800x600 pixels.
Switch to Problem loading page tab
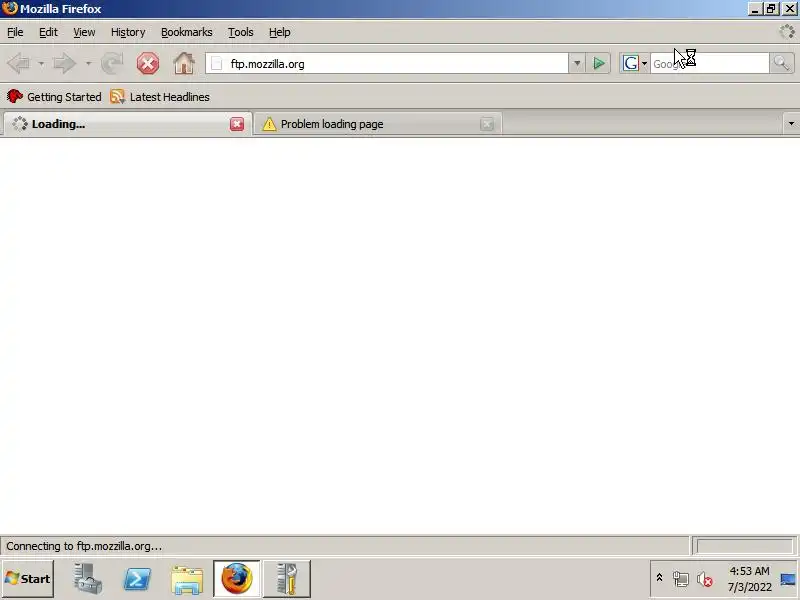coord(378,124)
